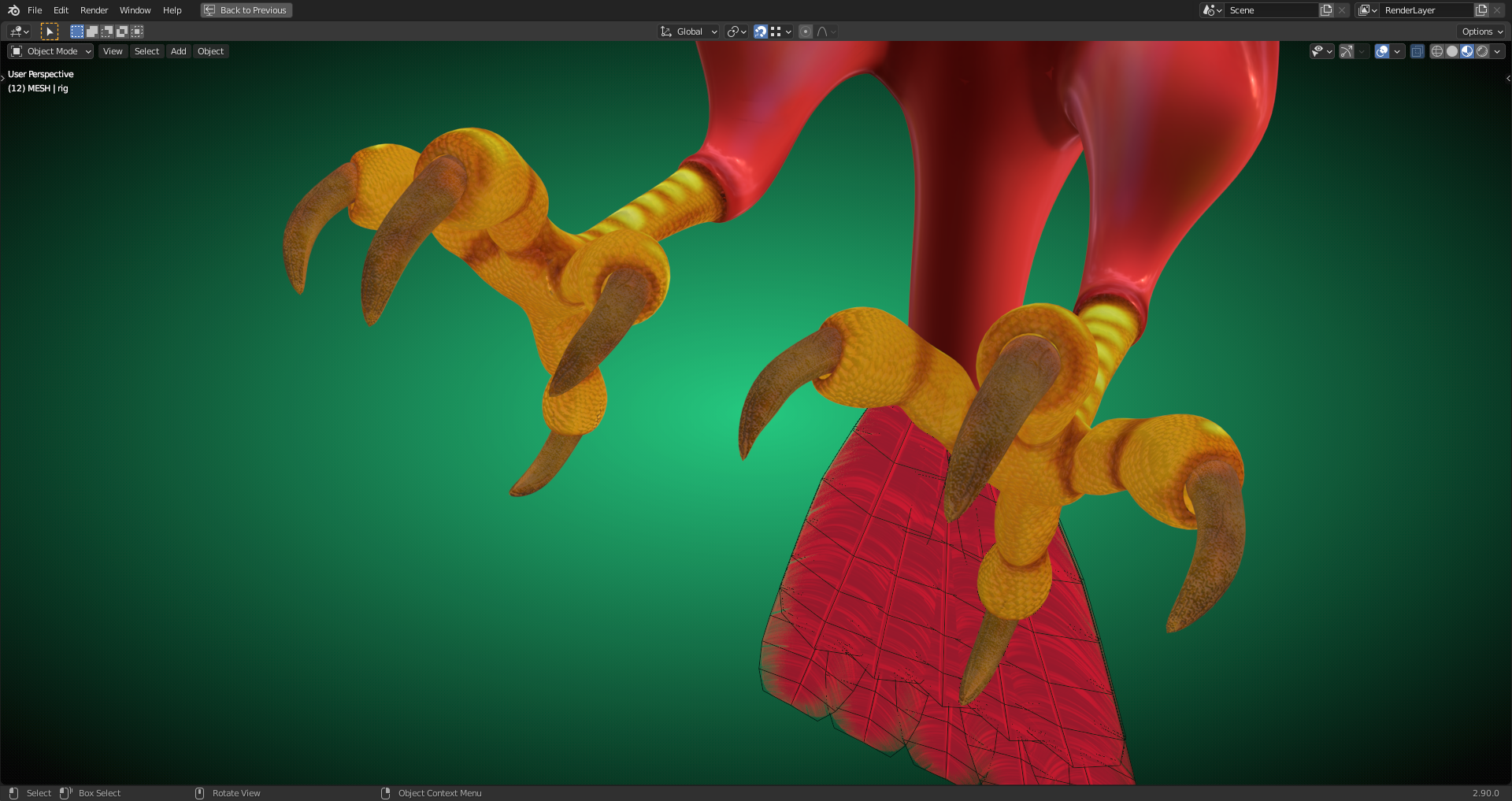Choose the Subtract Selection mode icon
The image size is (1512, 801).
(106, 32)
